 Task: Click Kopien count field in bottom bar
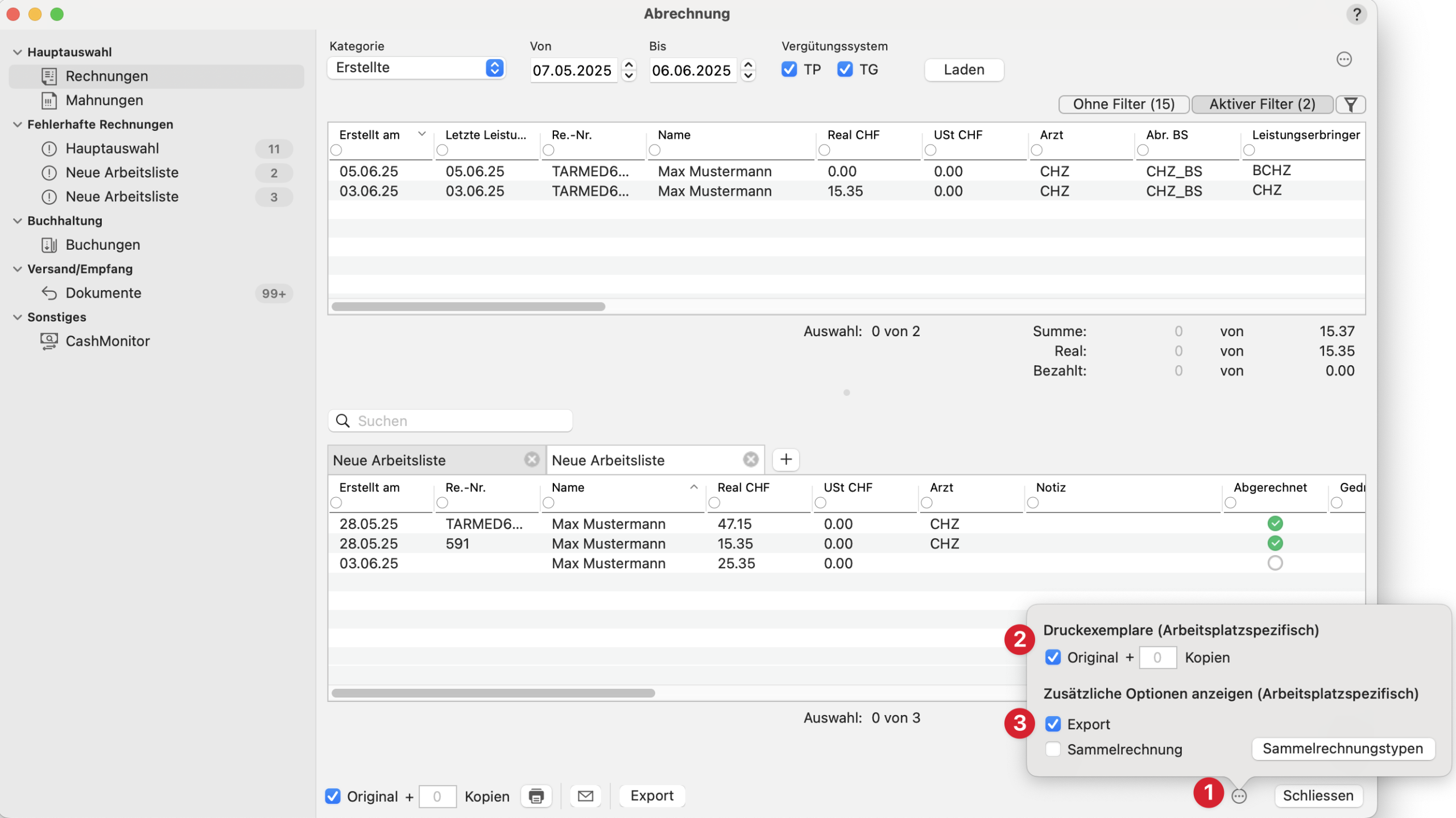(x=437, y=796)
